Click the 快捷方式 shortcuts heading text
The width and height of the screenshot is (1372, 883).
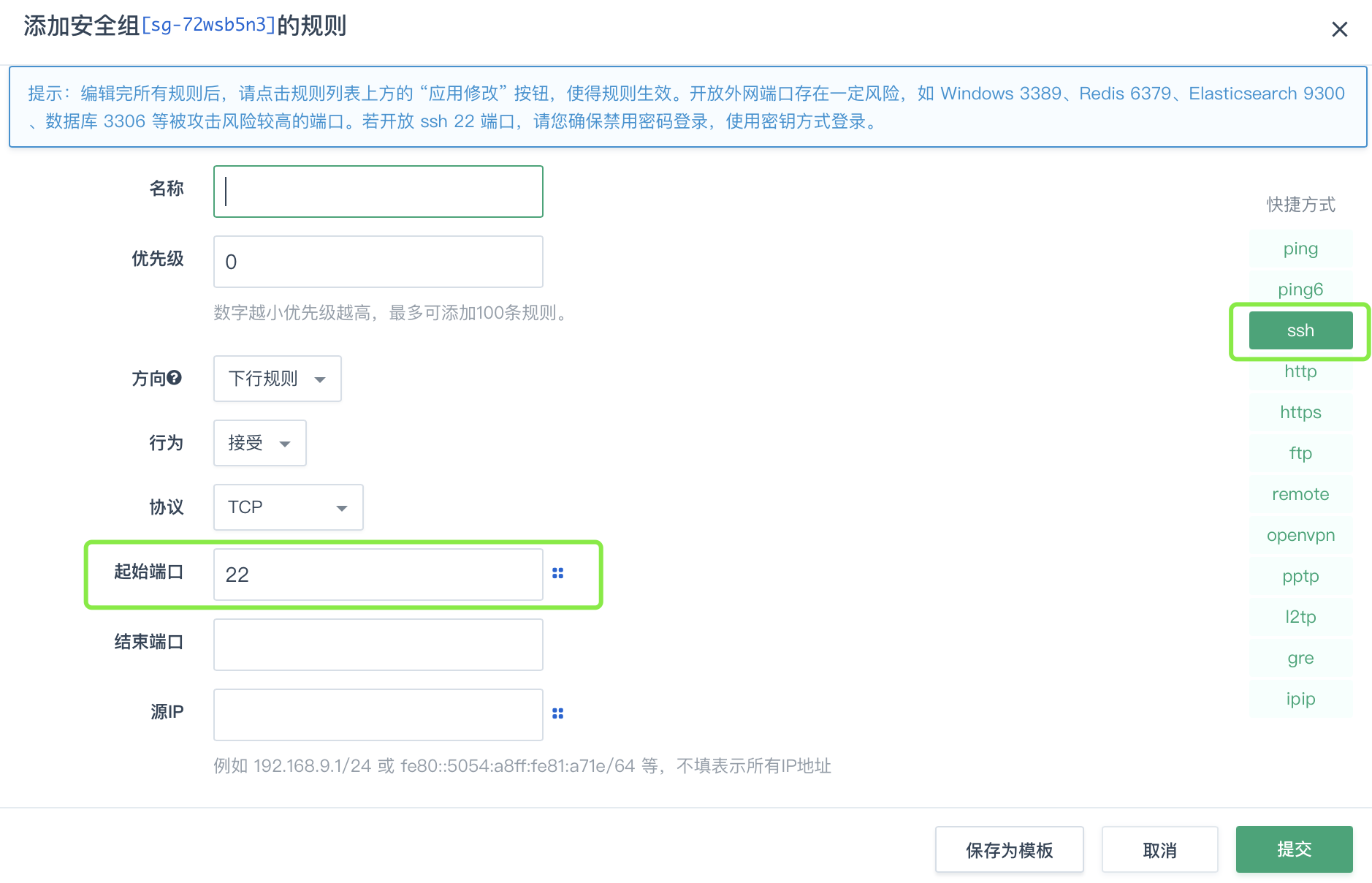(1300, 205)
